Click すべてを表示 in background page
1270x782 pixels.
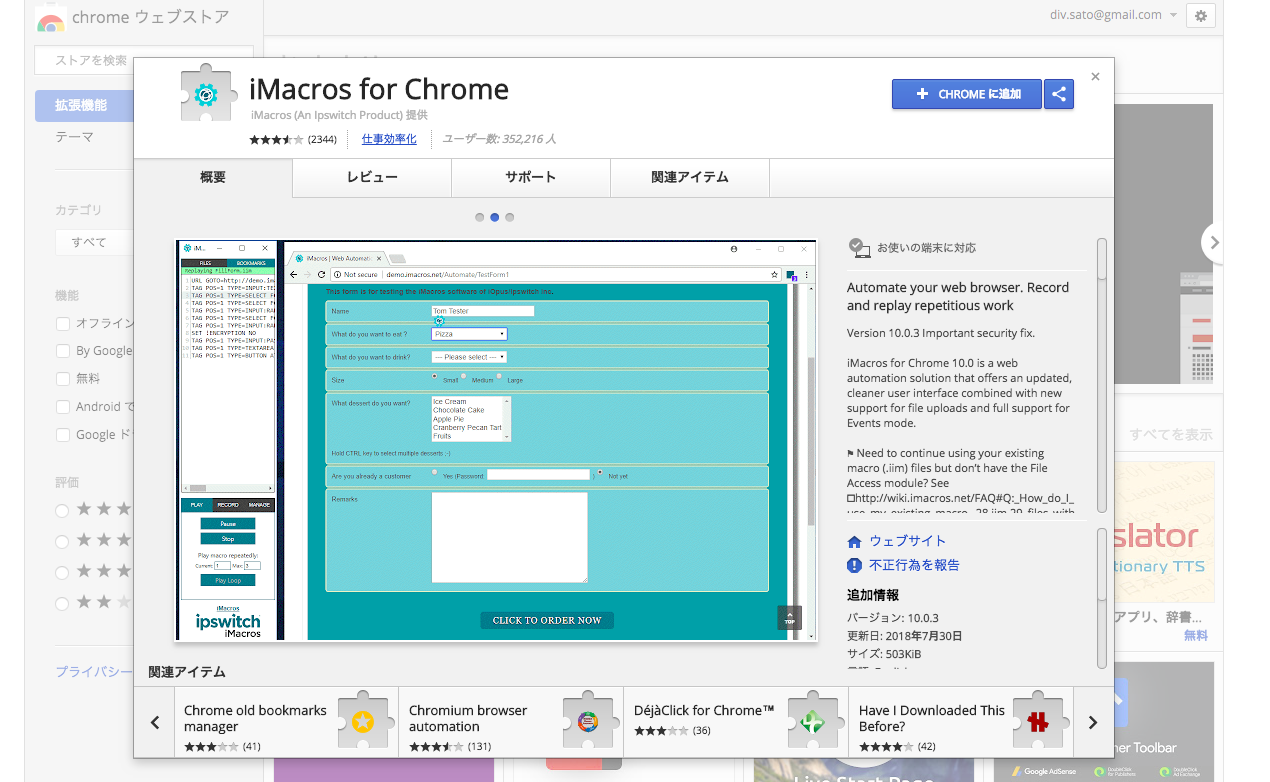(x=1171, y=435)
